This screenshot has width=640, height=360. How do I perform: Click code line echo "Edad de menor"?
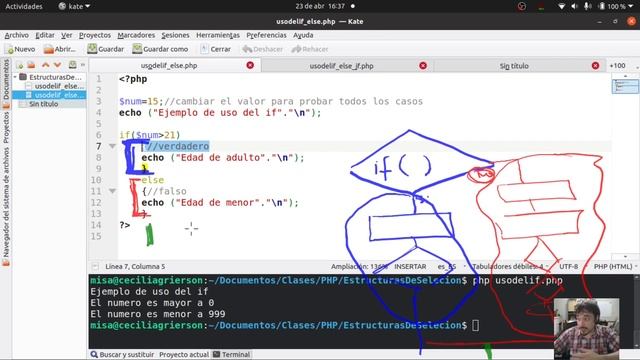[x=220, y=203]
